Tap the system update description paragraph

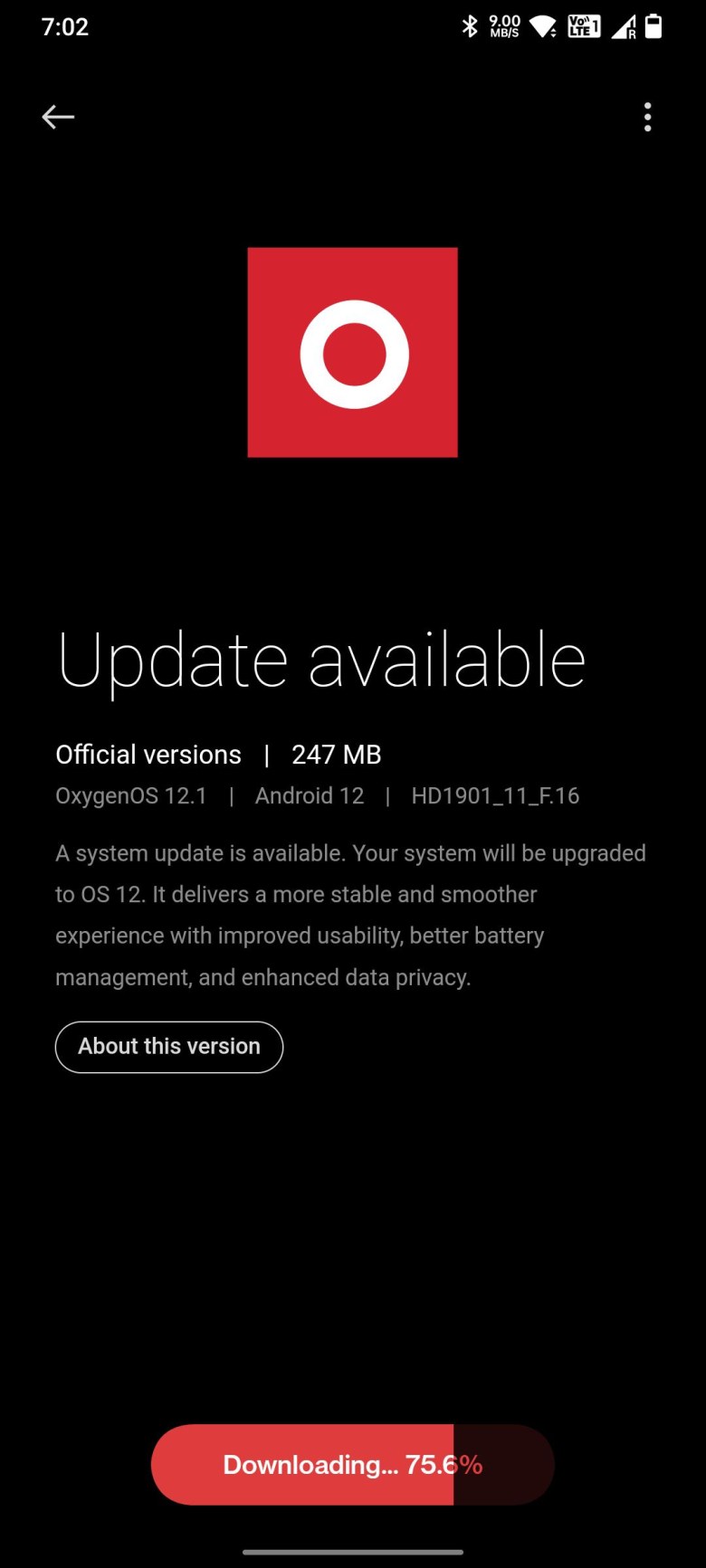[351, 915]
